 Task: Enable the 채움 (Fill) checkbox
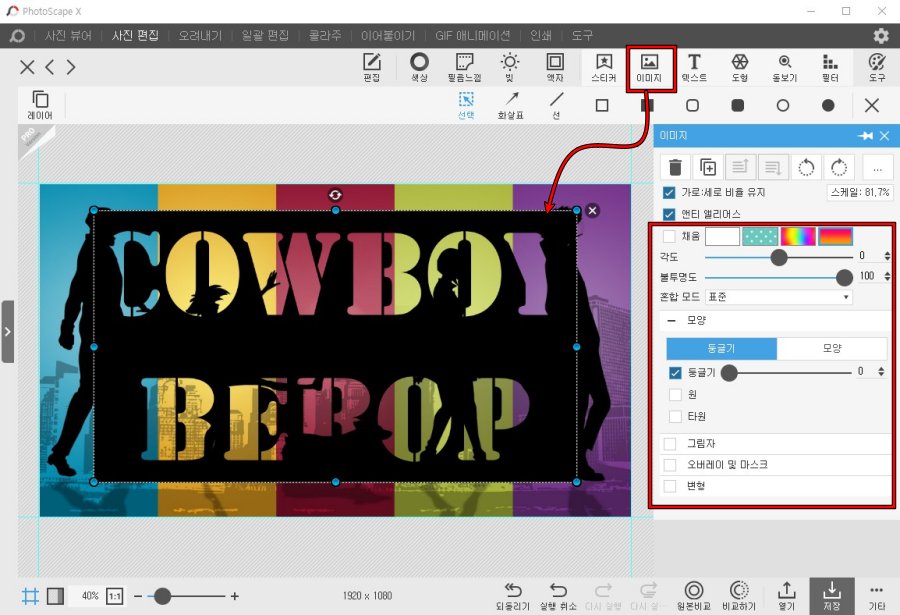click(x=669, y=236)
